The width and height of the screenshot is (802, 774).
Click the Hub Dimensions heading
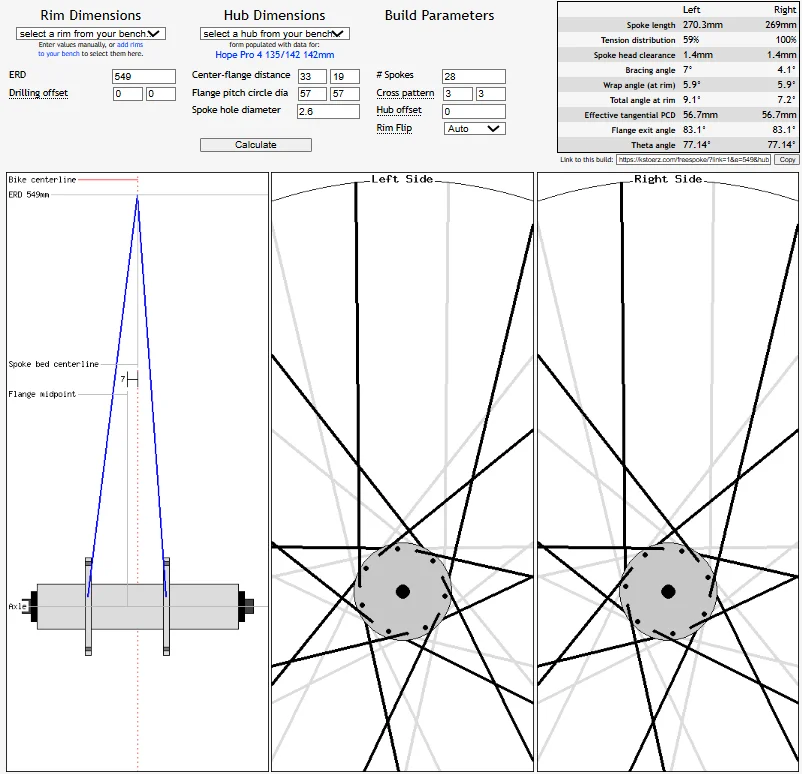pos(274,15)
